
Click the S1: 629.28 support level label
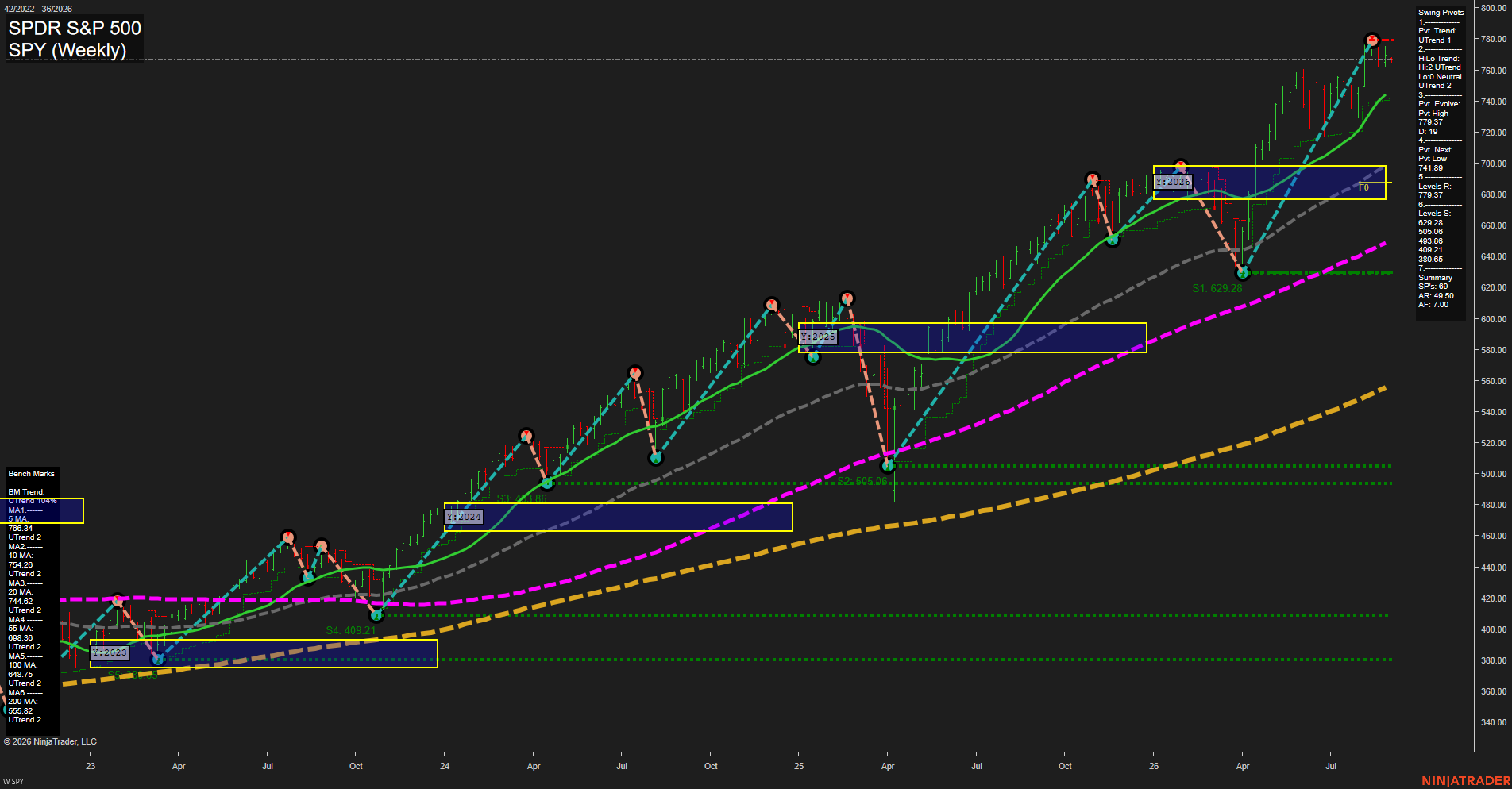(x=1217, y=288)
